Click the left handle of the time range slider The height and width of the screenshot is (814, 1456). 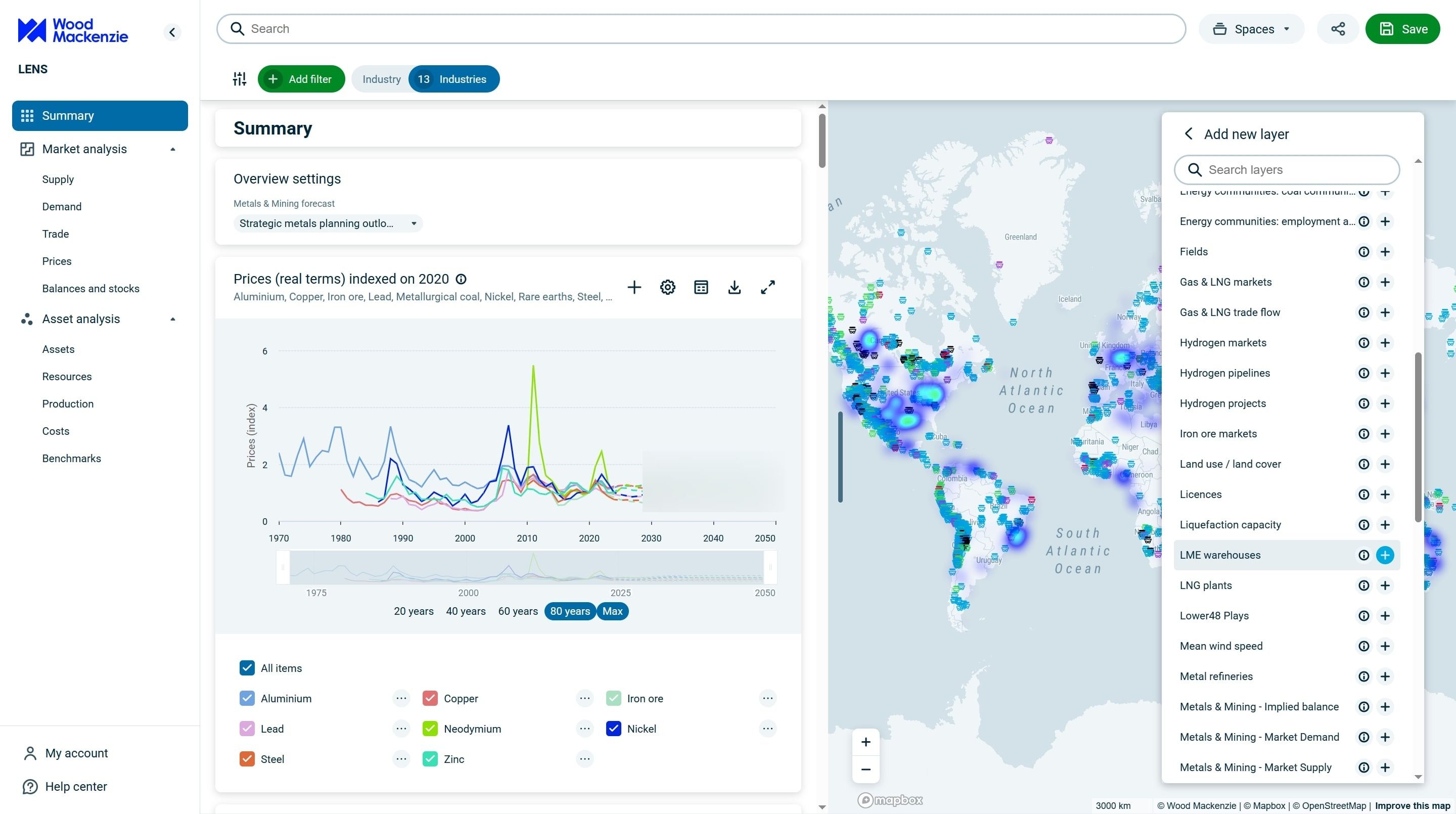tap(283, 567)
